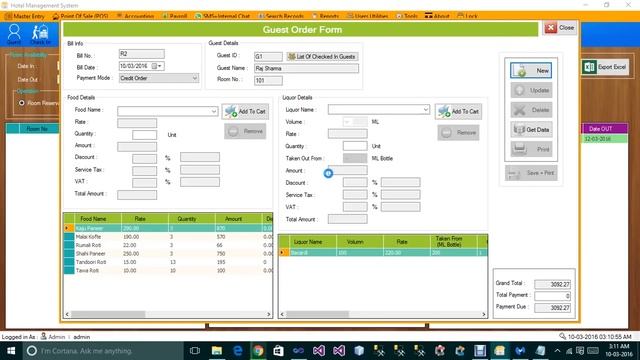Select the Tandoori Roti row

pos(168,262)
